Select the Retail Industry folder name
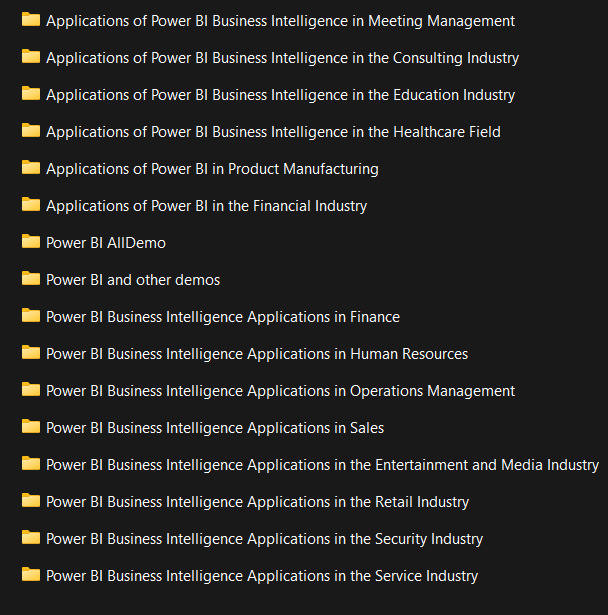 pos(258,502)
